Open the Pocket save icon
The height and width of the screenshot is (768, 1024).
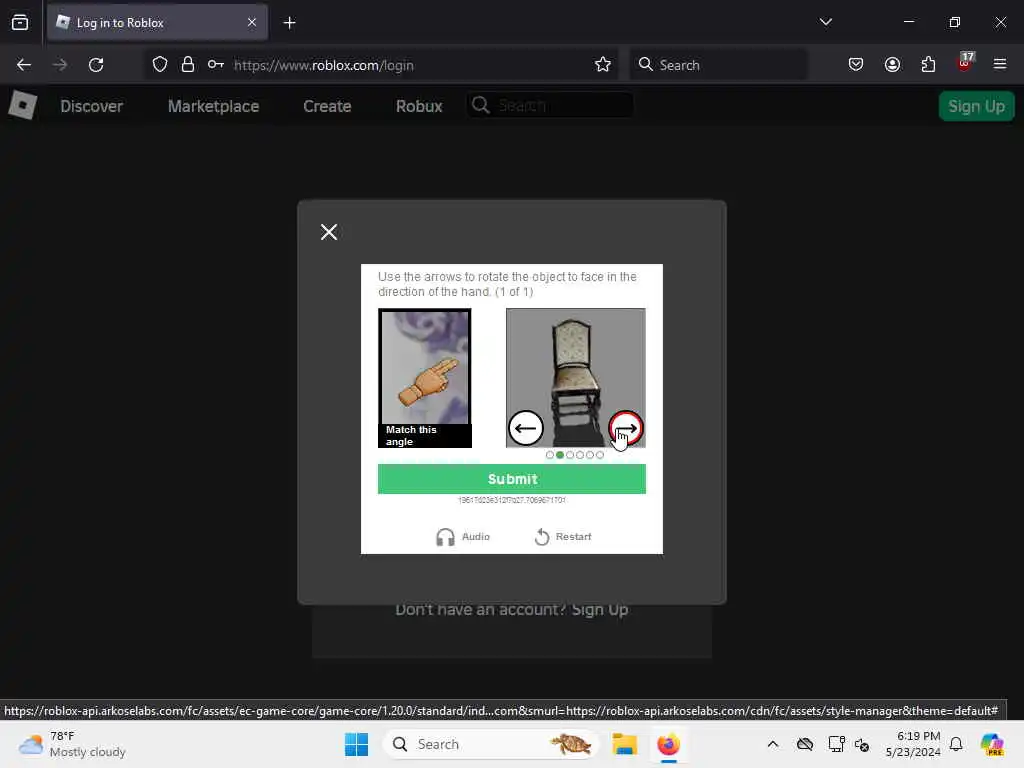point(856,65)
